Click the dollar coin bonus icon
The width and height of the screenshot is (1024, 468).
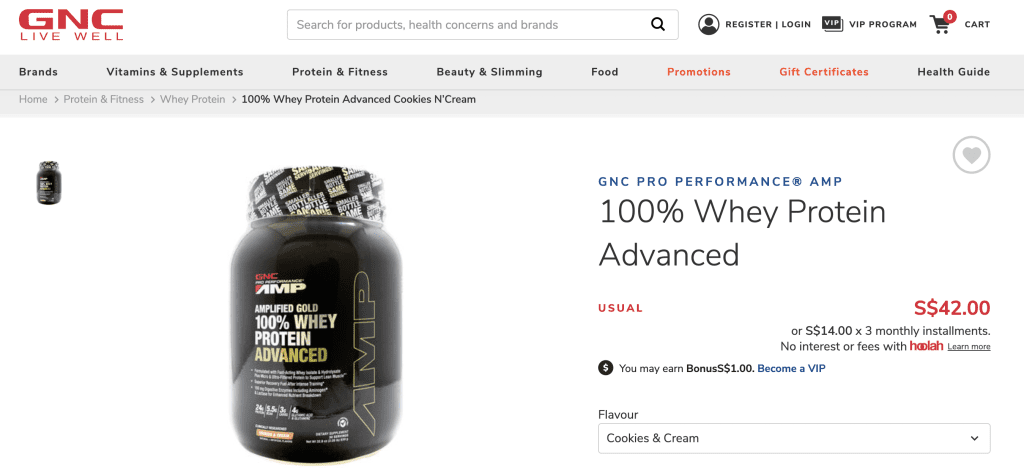point(605,368)
